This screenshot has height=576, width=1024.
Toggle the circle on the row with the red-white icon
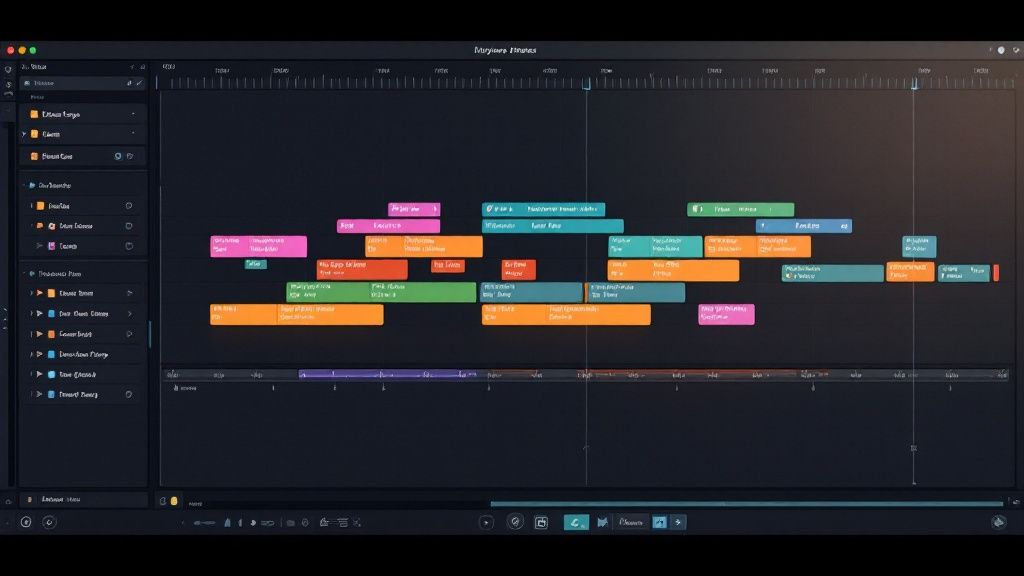tap(129, 226)
